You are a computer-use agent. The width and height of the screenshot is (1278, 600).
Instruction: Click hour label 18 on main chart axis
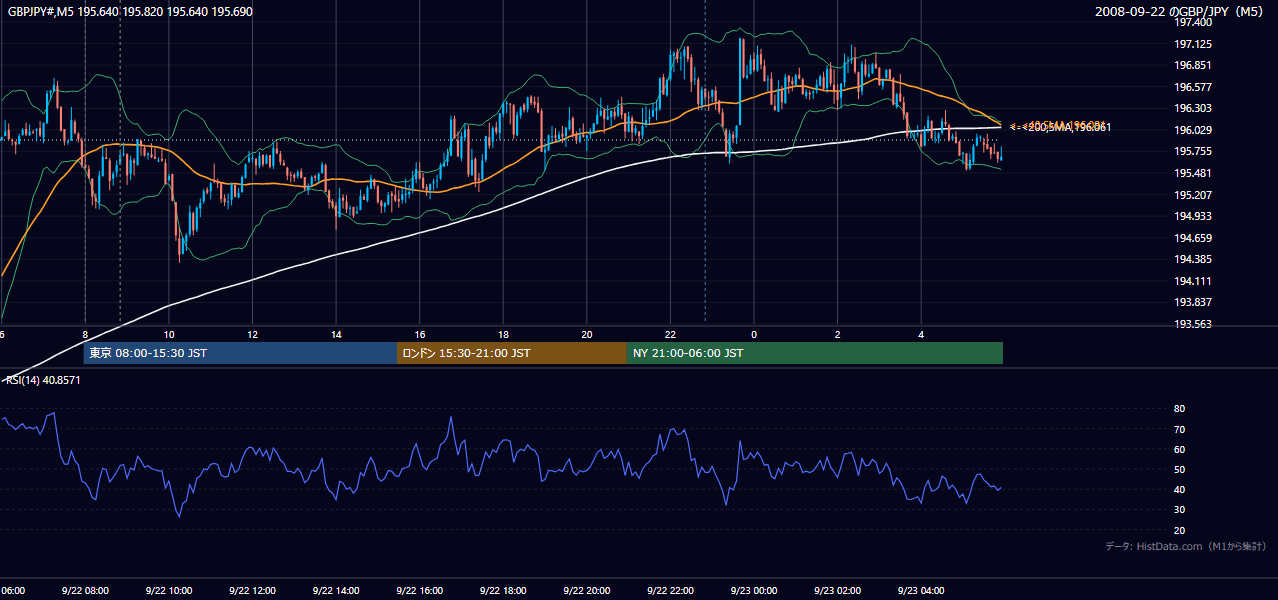pos(503,334)
